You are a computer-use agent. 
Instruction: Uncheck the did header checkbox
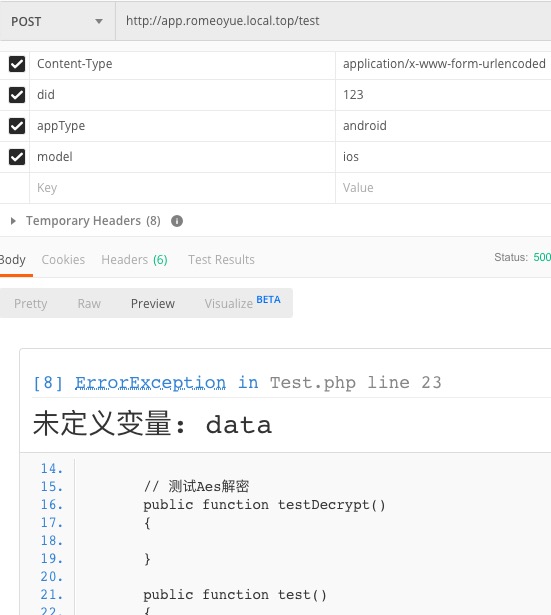[17, 95]
